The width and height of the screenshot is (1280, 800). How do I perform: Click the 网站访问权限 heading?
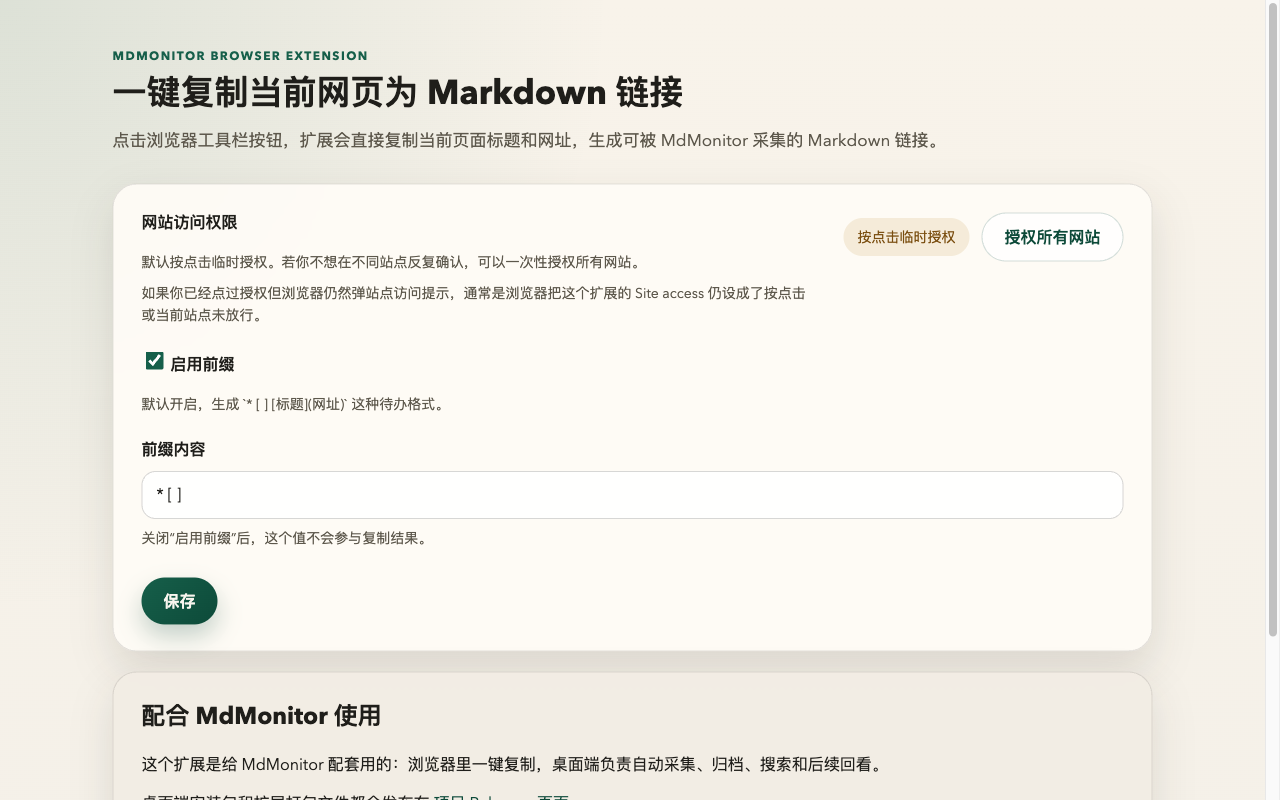pyautogui.click(x=190, y=222)
